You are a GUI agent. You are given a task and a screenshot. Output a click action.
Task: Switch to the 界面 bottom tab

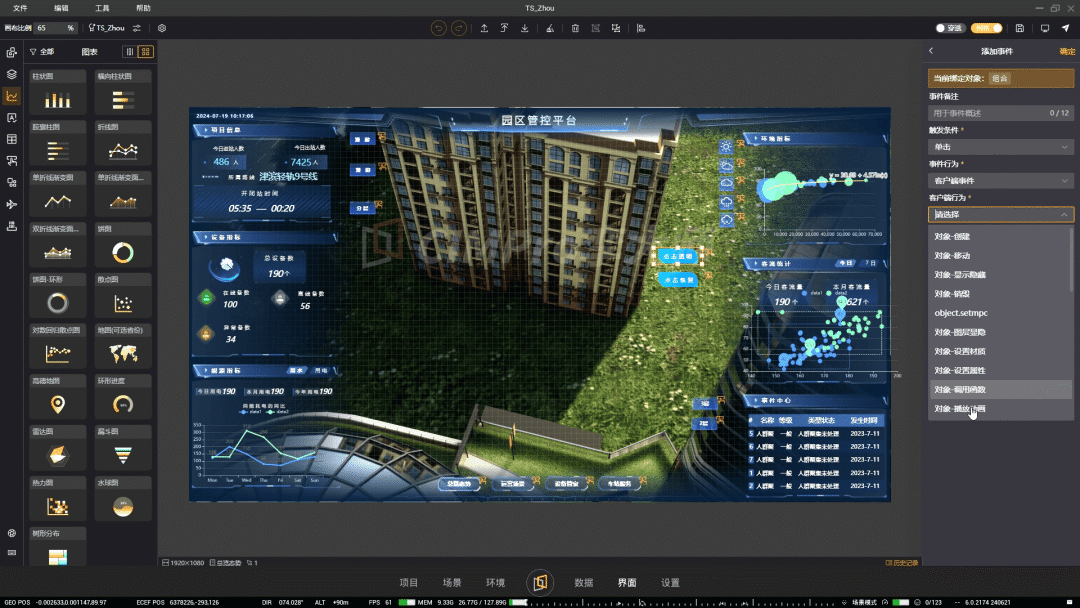[x=627, y=583]
